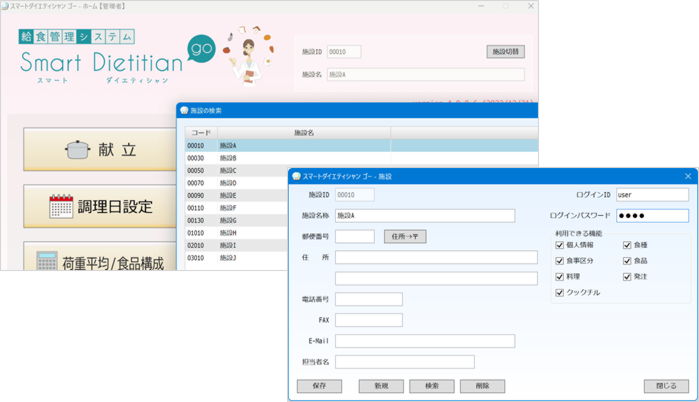The image size is (699, 402).
Task: Sort by the 施設名 column header in facility search
Action: point(304,133)
